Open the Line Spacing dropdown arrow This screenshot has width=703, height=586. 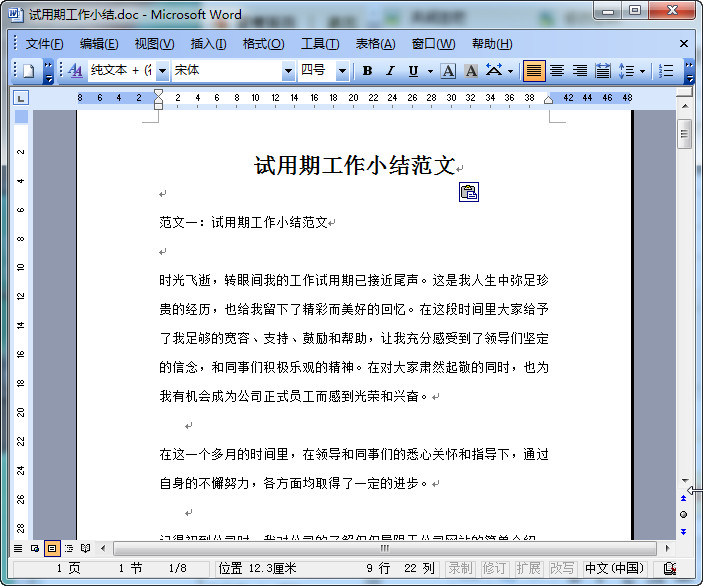[x=642, y=71]
